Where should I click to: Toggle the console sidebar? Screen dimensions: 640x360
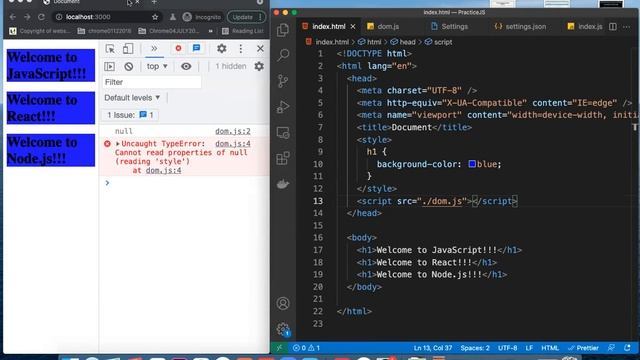(x=109, y=67)
